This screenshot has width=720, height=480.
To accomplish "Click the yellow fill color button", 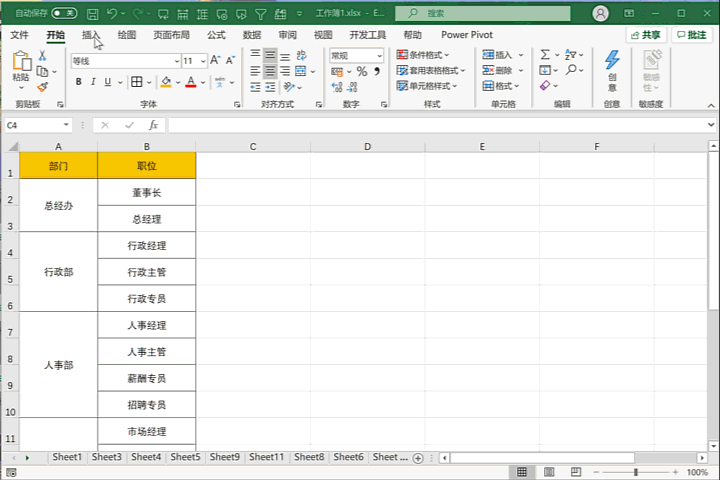I will click(x=166, y=82).
